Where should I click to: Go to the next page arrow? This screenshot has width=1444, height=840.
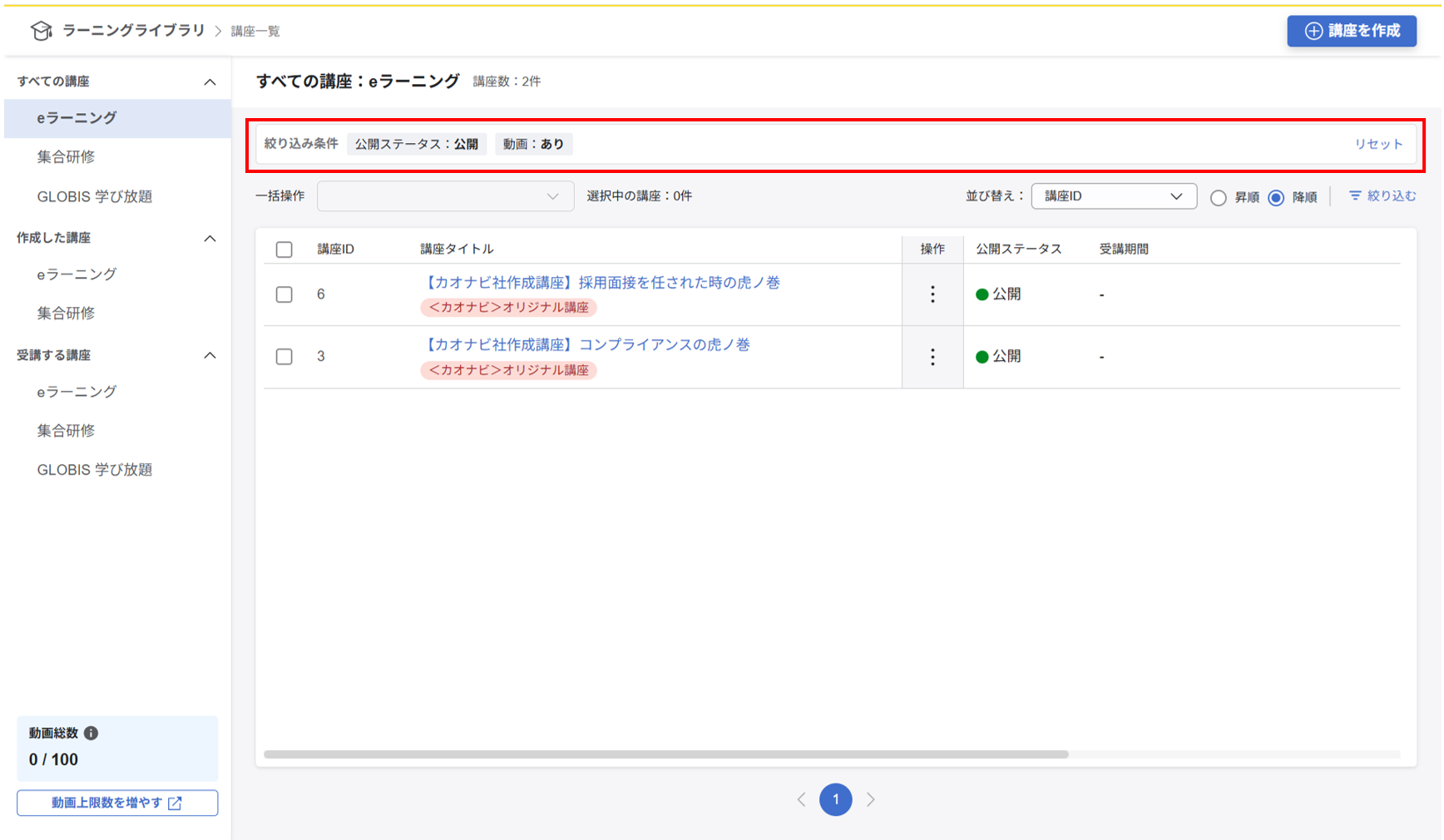pos(871,799)
